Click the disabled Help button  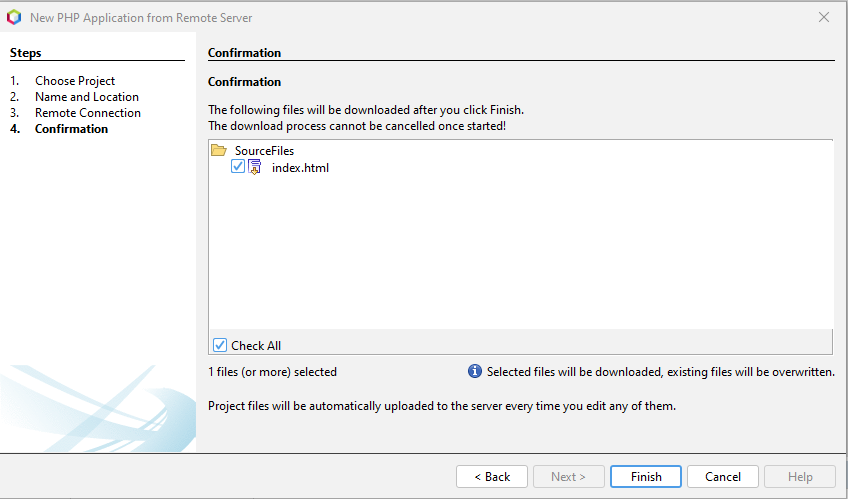point(800,477)
